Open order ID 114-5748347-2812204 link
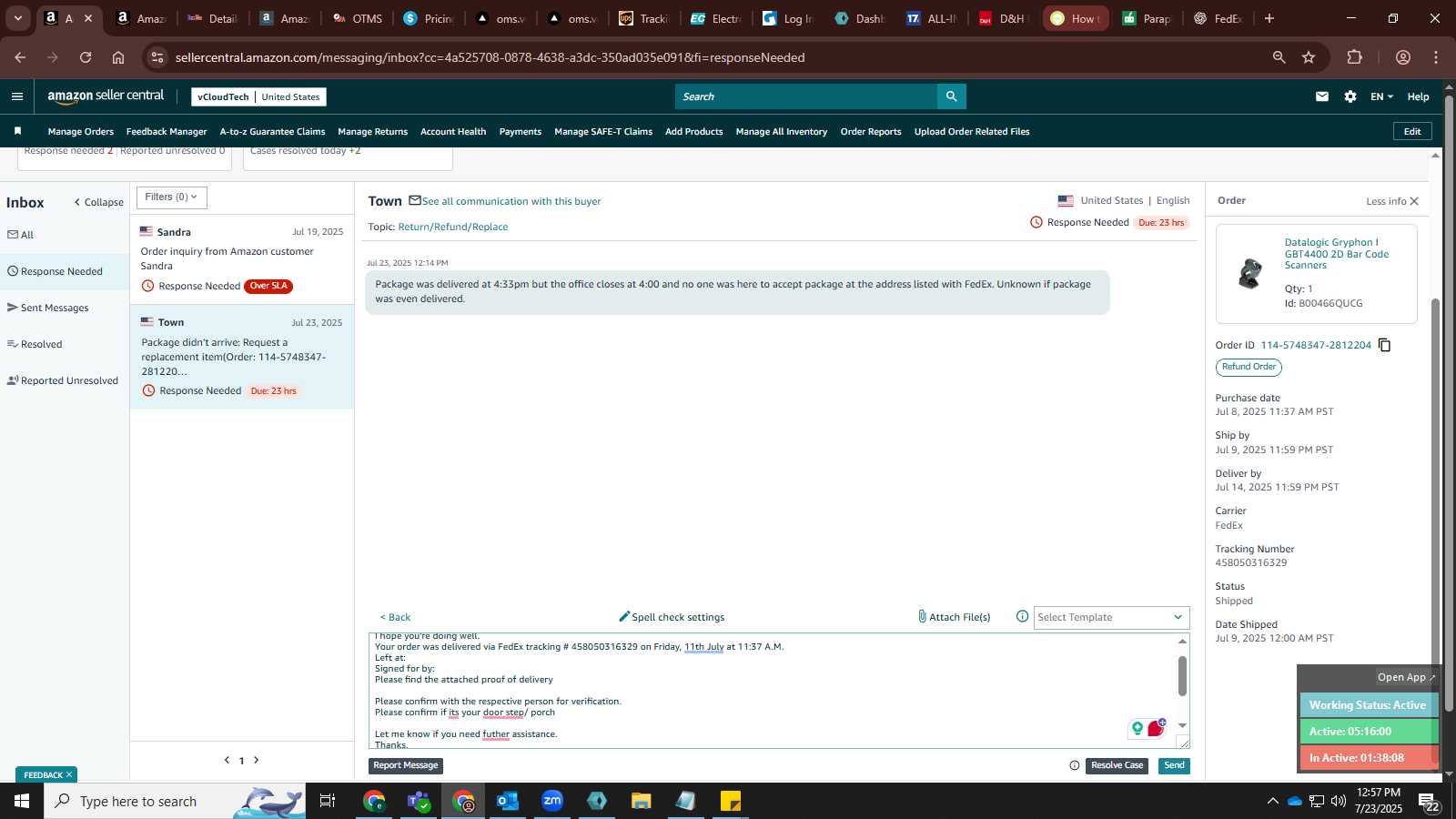 (x=1316, y=345)
